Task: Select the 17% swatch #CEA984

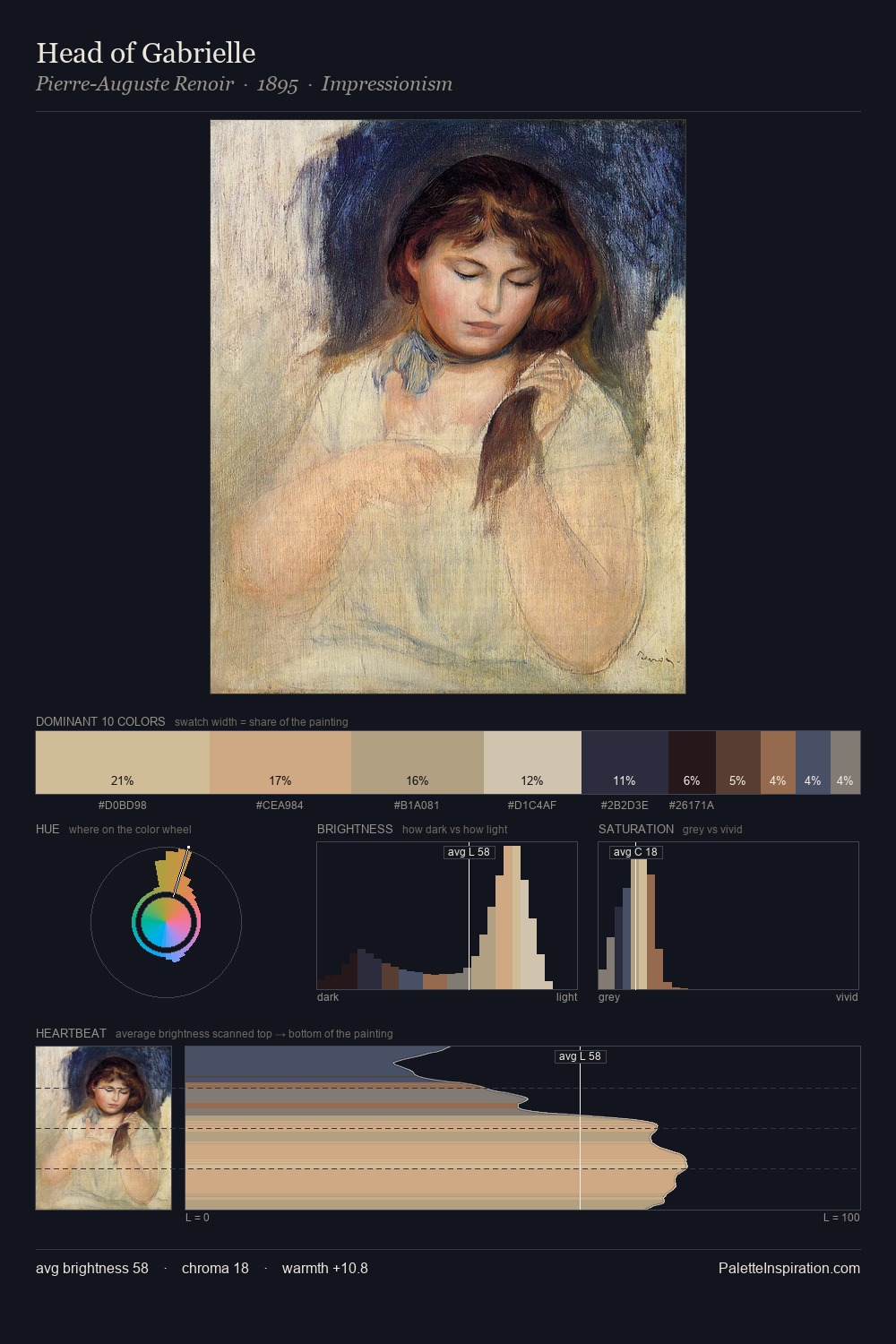Action: [280, 762]
